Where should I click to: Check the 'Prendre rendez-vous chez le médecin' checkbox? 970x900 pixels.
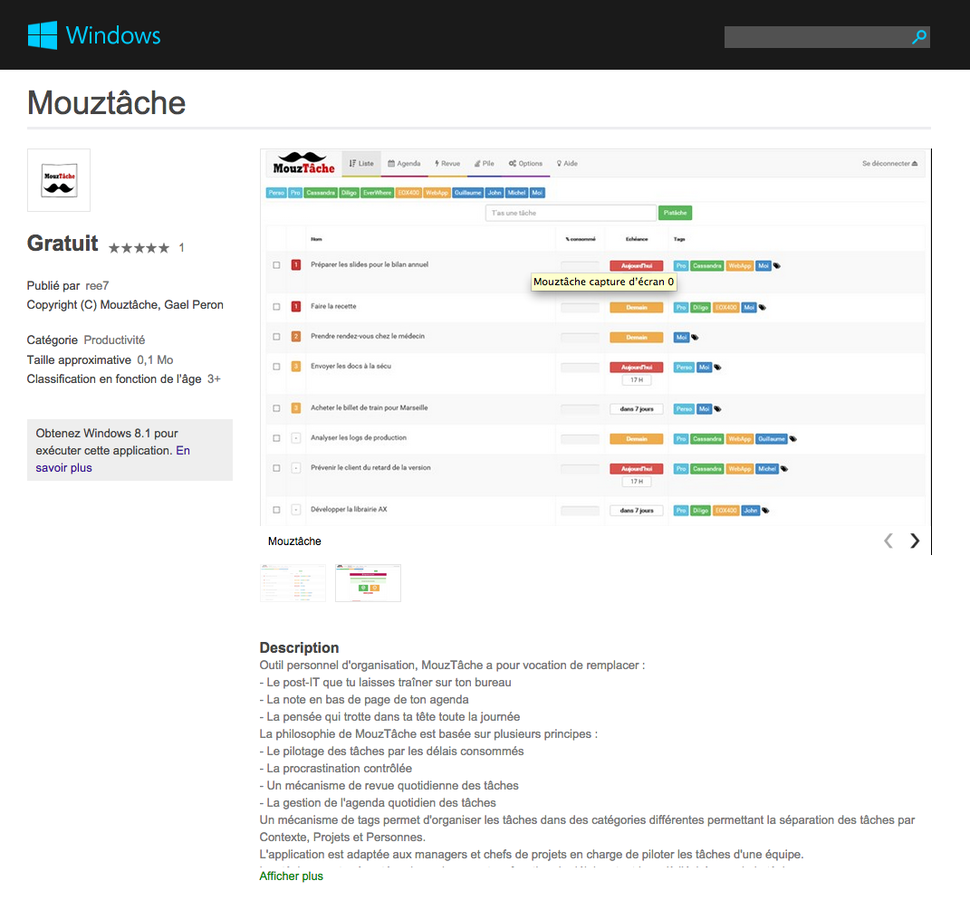pyautogui.click(x=277, y=336)
